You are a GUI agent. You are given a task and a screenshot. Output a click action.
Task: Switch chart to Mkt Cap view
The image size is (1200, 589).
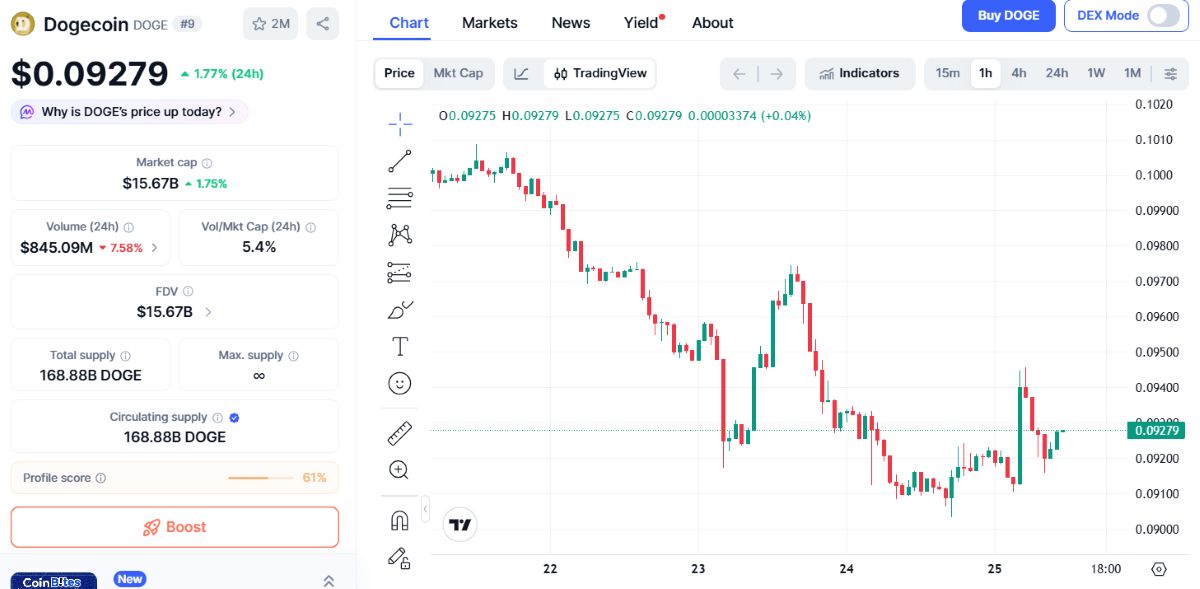point(458,73)
